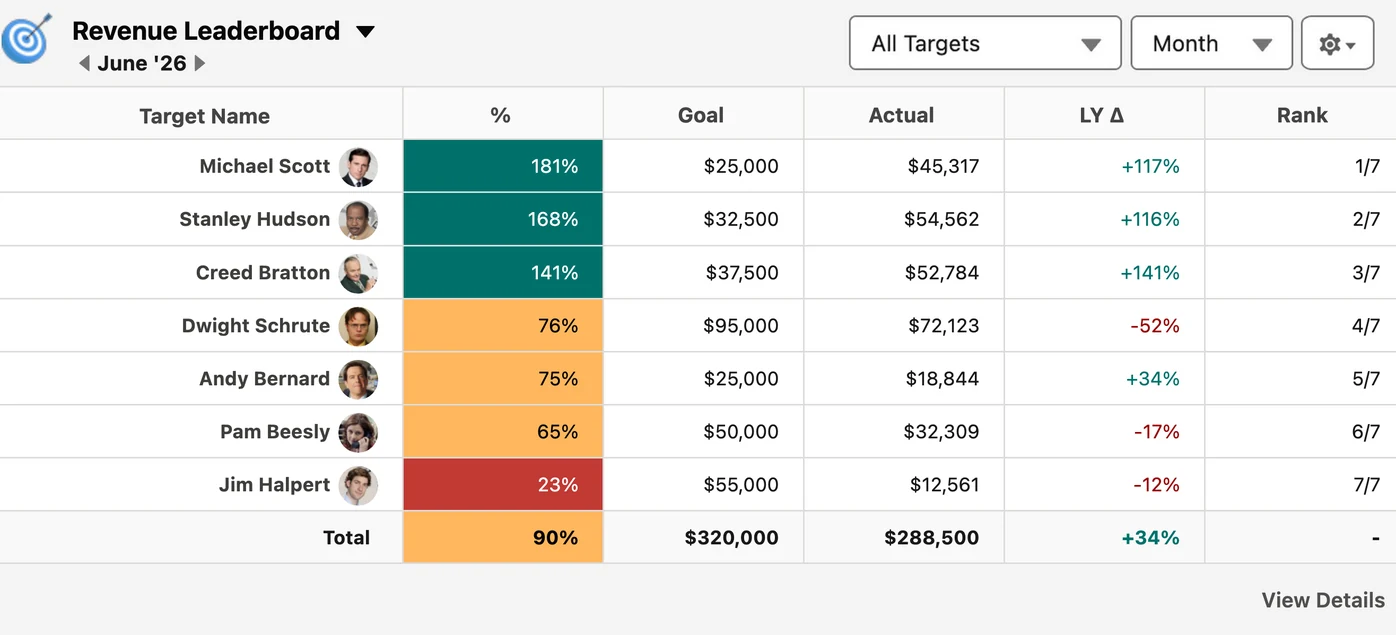Click the green 141% percent cell

(503, 272)
